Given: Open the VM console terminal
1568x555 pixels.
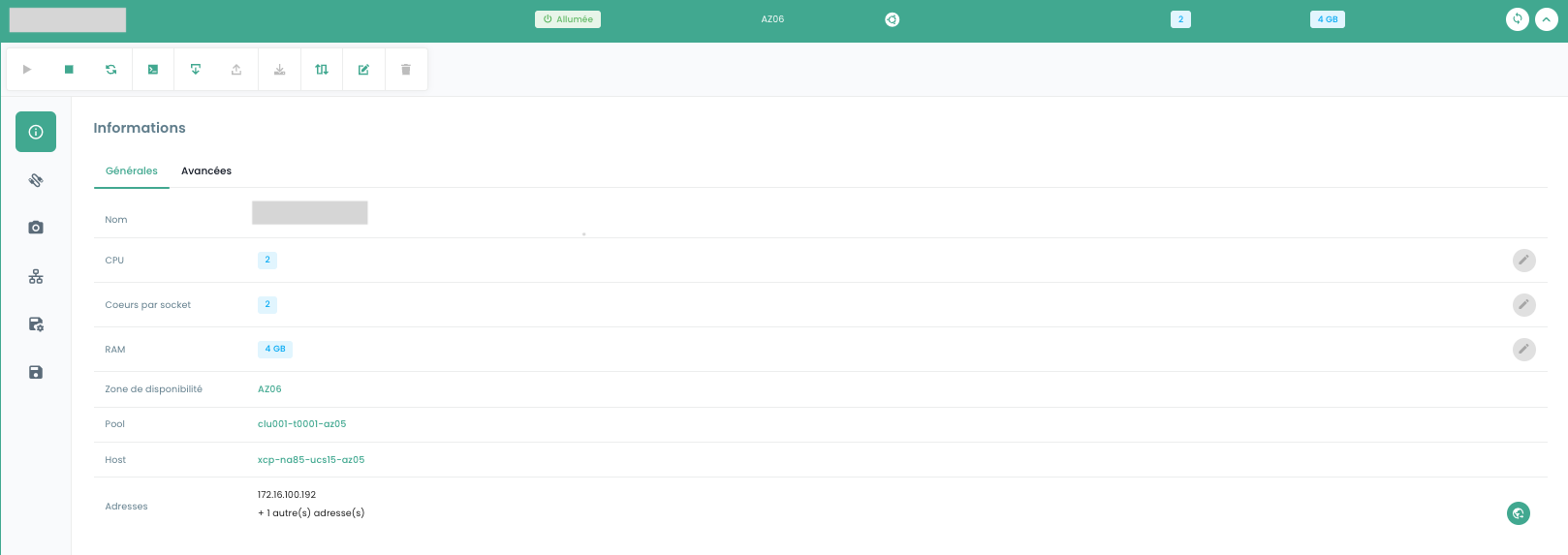Looking at the screenshot, I should pos(153,70).
